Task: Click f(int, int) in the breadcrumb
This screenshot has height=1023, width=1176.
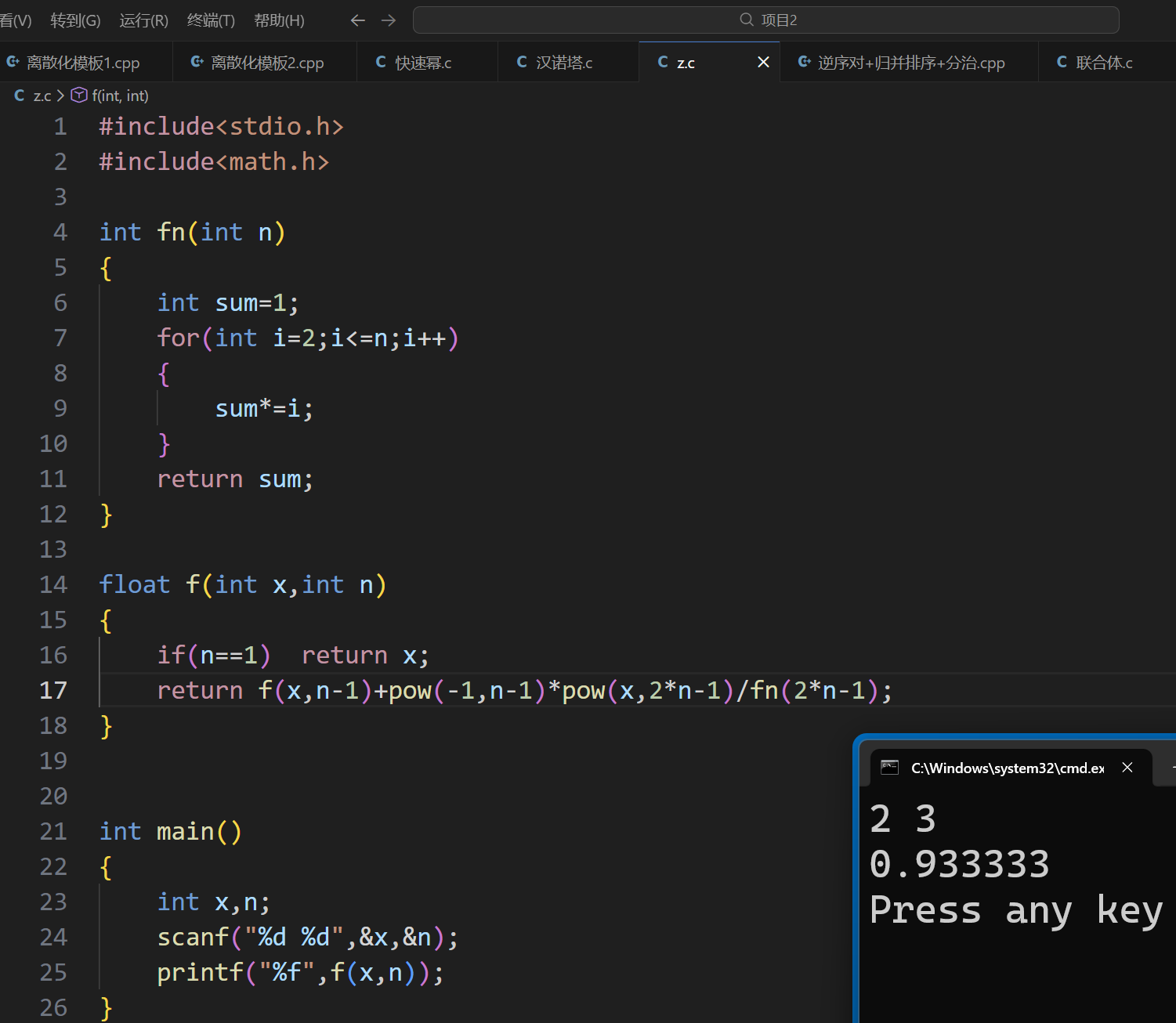Action: [120, 96]
